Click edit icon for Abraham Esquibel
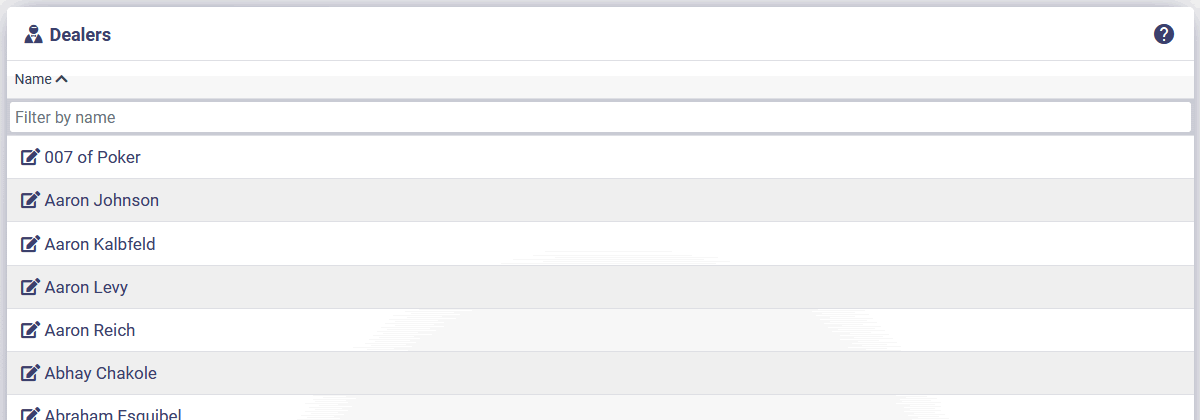This screenshot has width=1200, height=420. (31, 414)
